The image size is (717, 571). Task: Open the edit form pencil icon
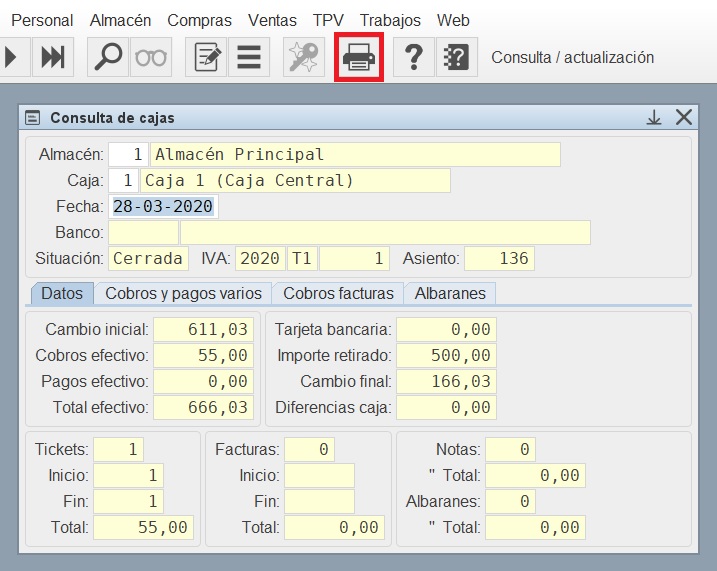pos(207,58)
